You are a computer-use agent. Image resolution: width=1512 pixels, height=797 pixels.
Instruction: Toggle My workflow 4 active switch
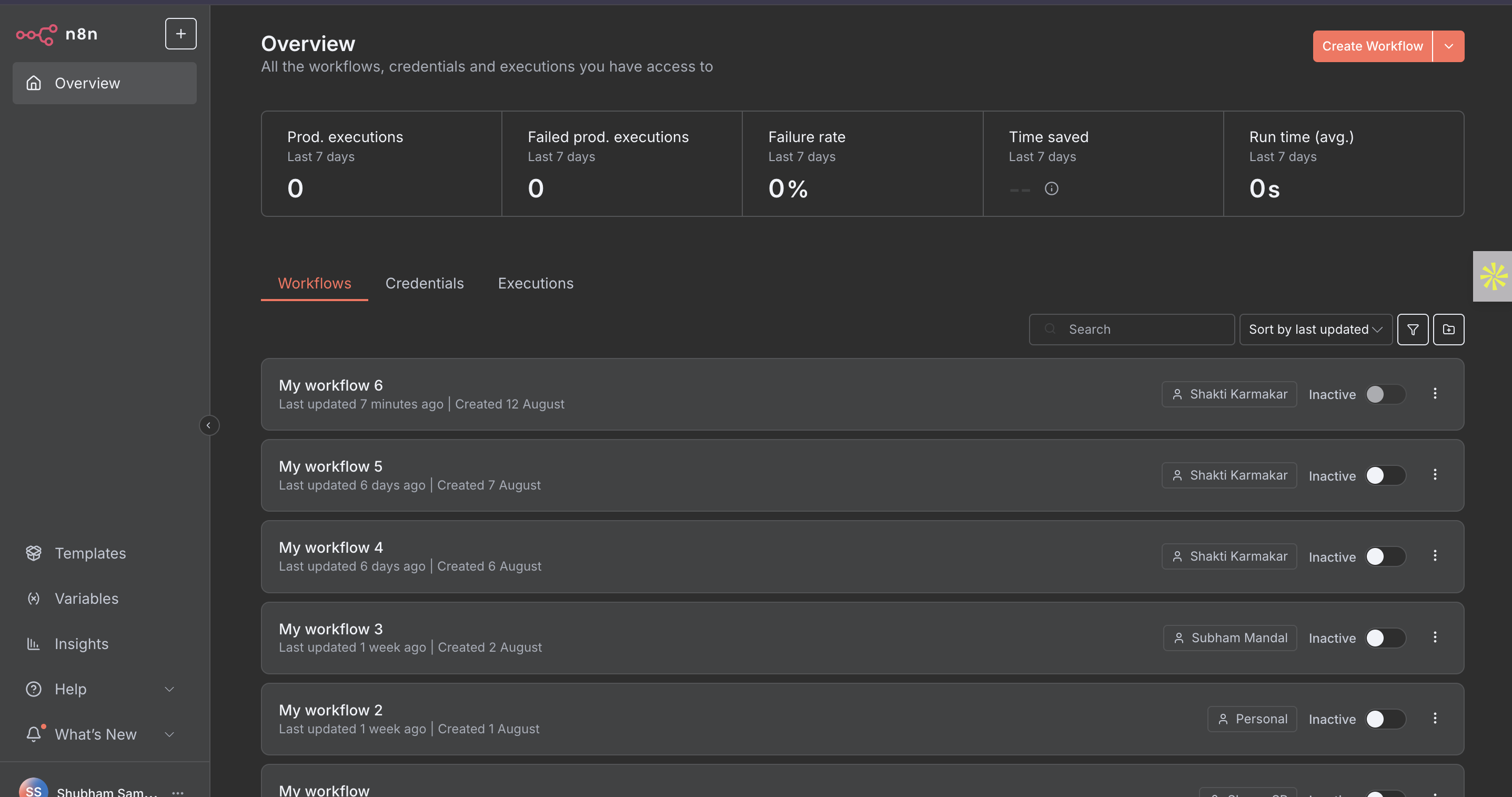coord(1385,556)
